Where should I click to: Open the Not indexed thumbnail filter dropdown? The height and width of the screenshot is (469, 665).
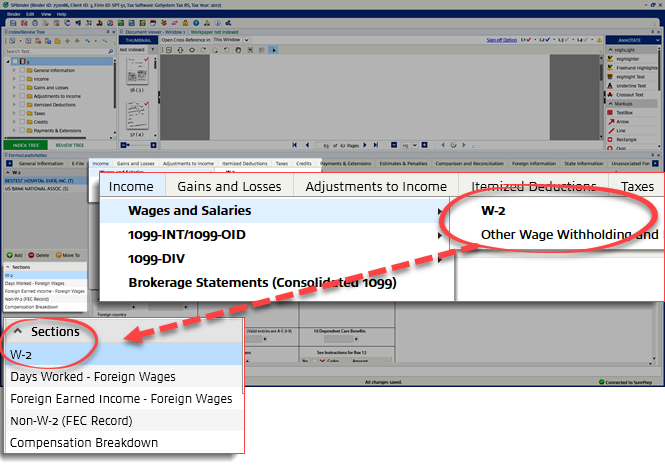coord(153,50)
